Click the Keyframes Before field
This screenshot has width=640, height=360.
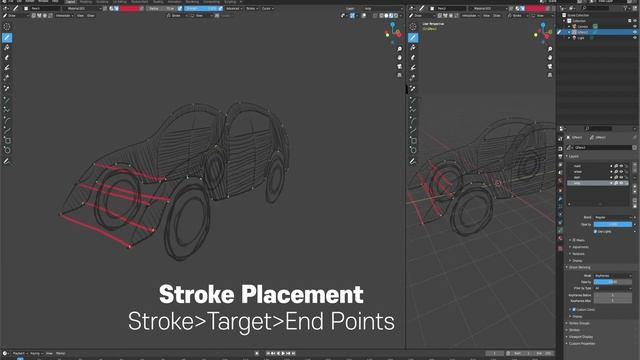tap(613, 295)
